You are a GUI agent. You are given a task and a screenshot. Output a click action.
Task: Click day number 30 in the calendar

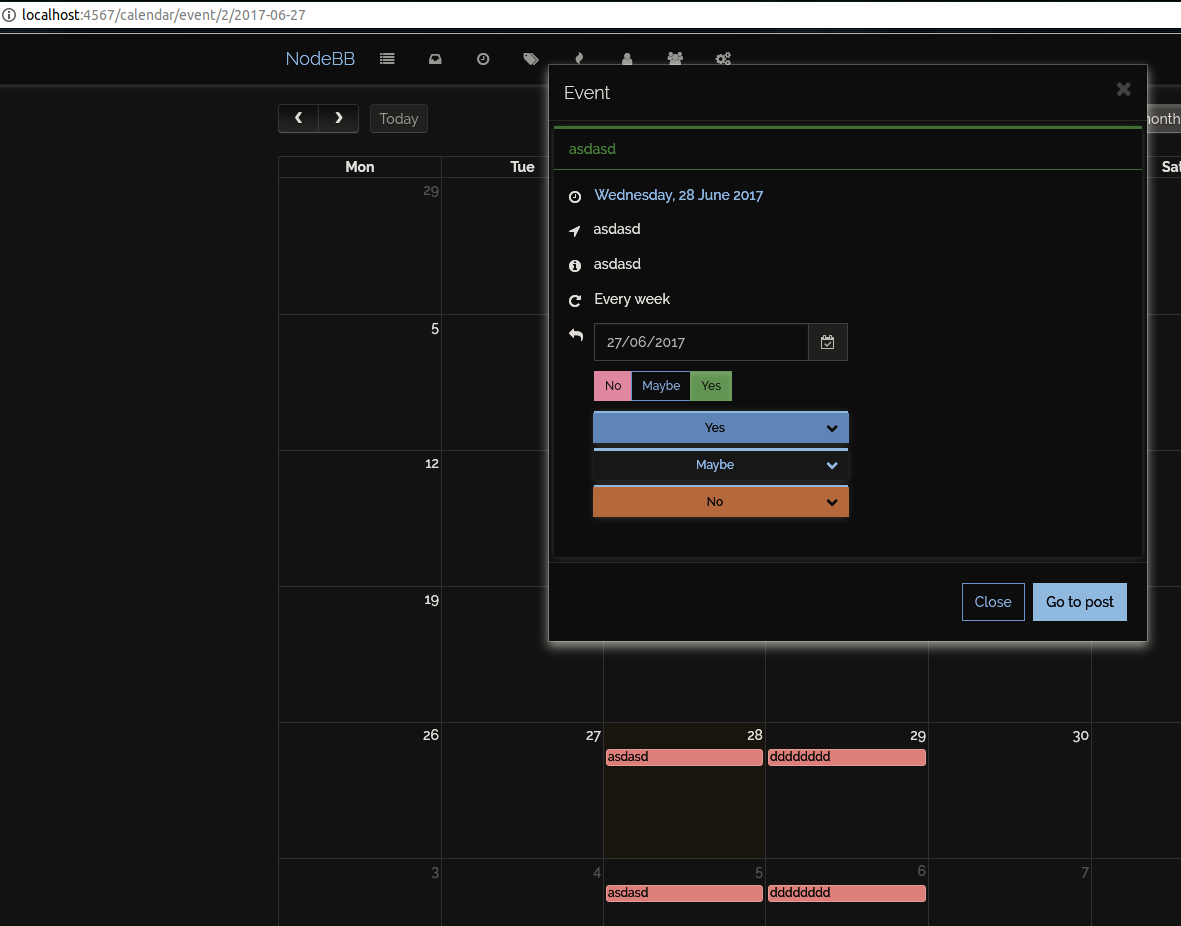(x=1080, y=736)
